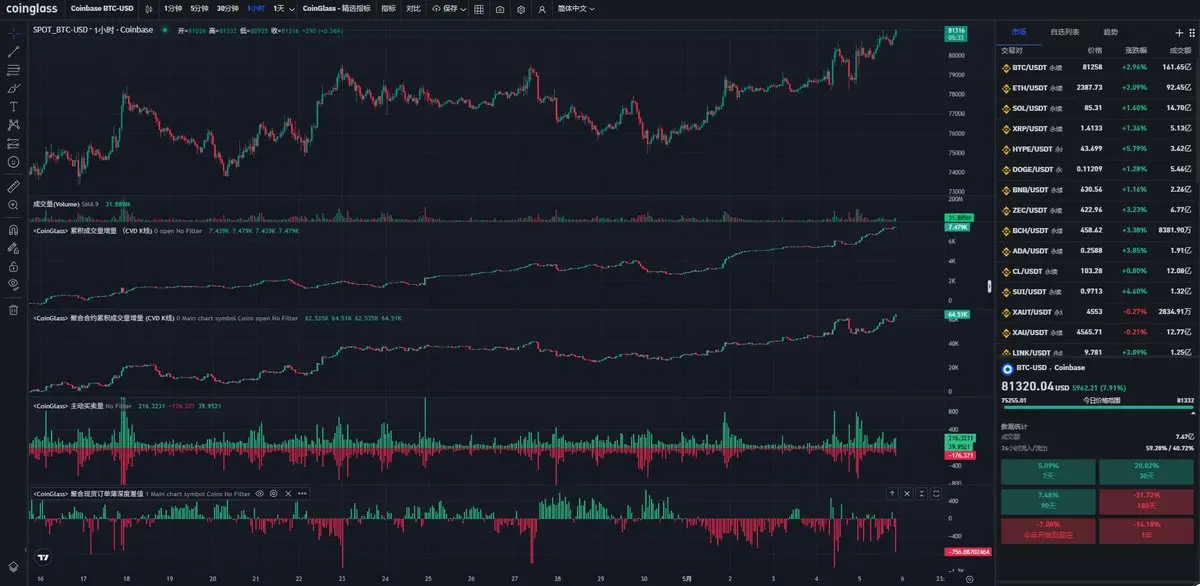Move the bottom indicator pane up
This screenshot has width=1200, height=586.
point(893,494)
